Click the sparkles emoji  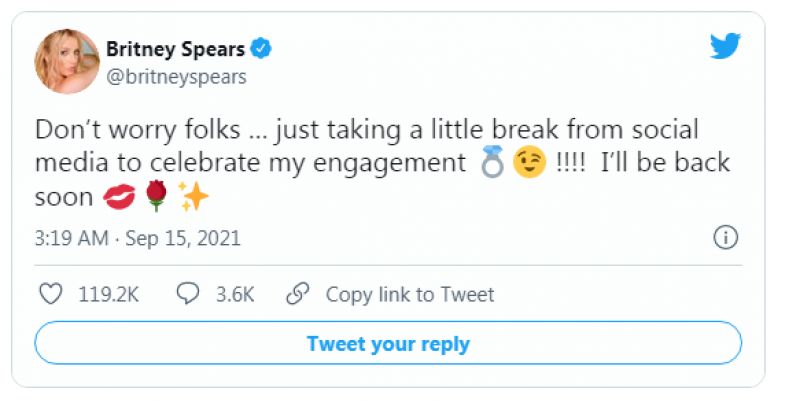(193, 198)
